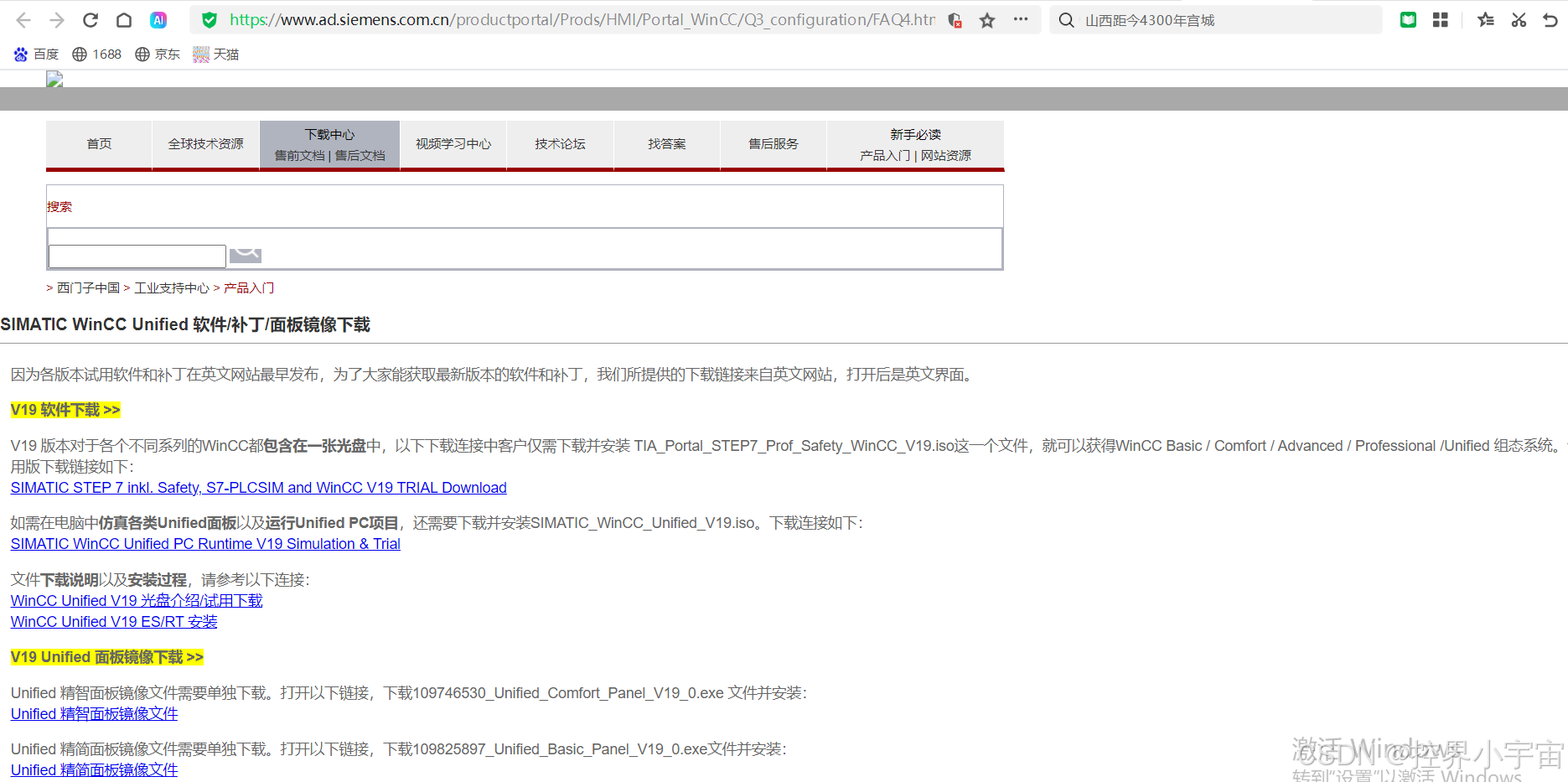
Task: Click the undo restore arrow icon
Action: point(1550,20)
